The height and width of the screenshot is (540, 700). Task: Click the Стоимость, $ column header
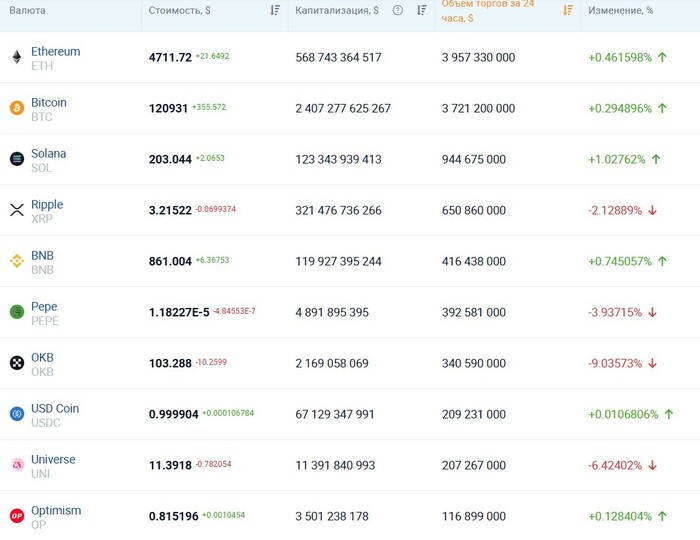click(x=179, y=10)
